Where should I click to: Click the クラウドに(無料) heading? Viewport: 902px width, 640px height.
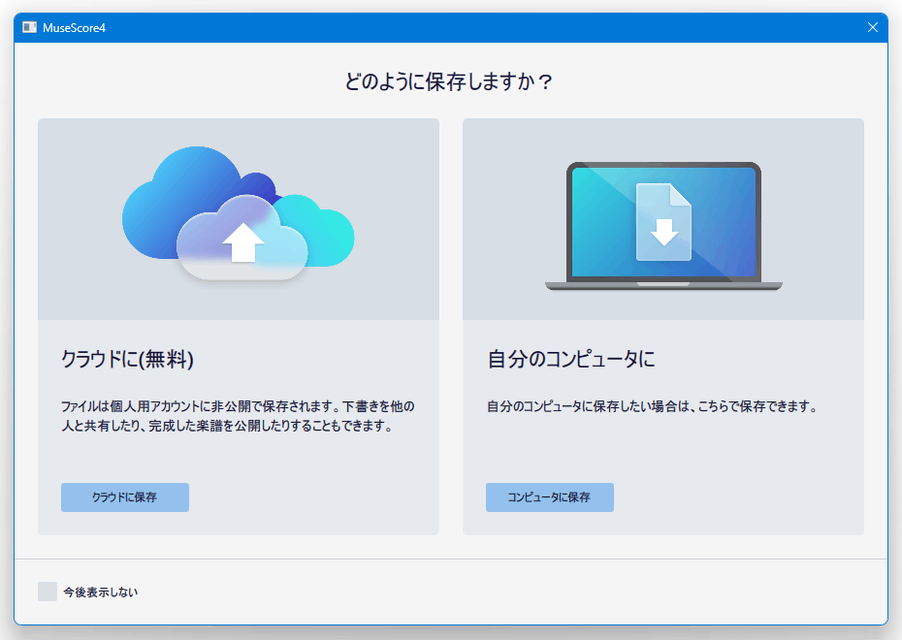tap(127, 359)
